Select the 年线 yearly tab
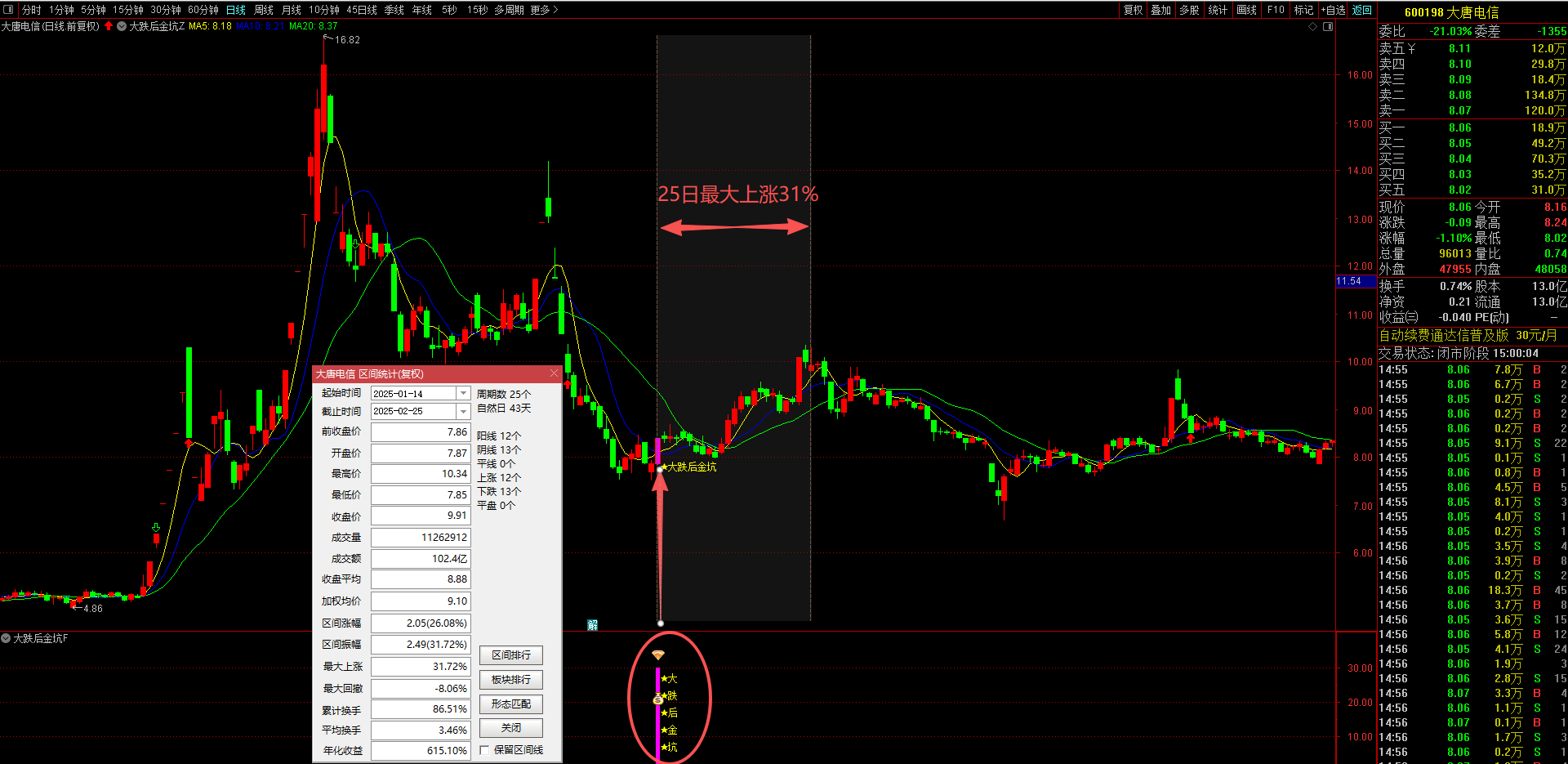 point(422,10)
